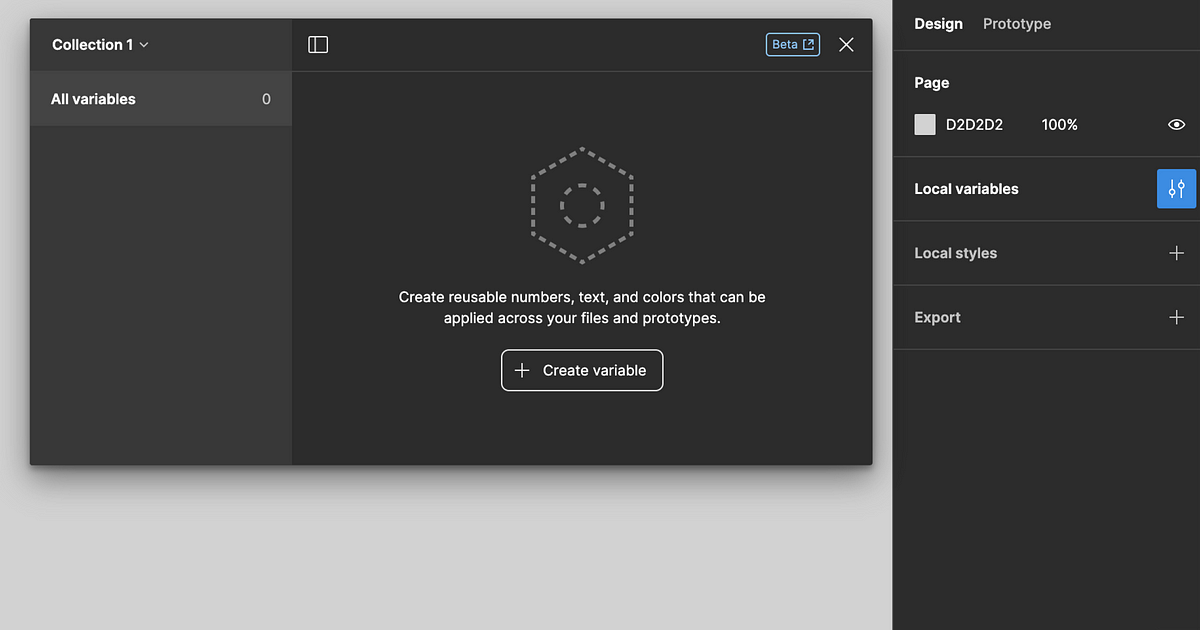Screen dimensions: 1200x630
Task: Click the plus icon next to Local styles
Action: tap(1176, 253)
